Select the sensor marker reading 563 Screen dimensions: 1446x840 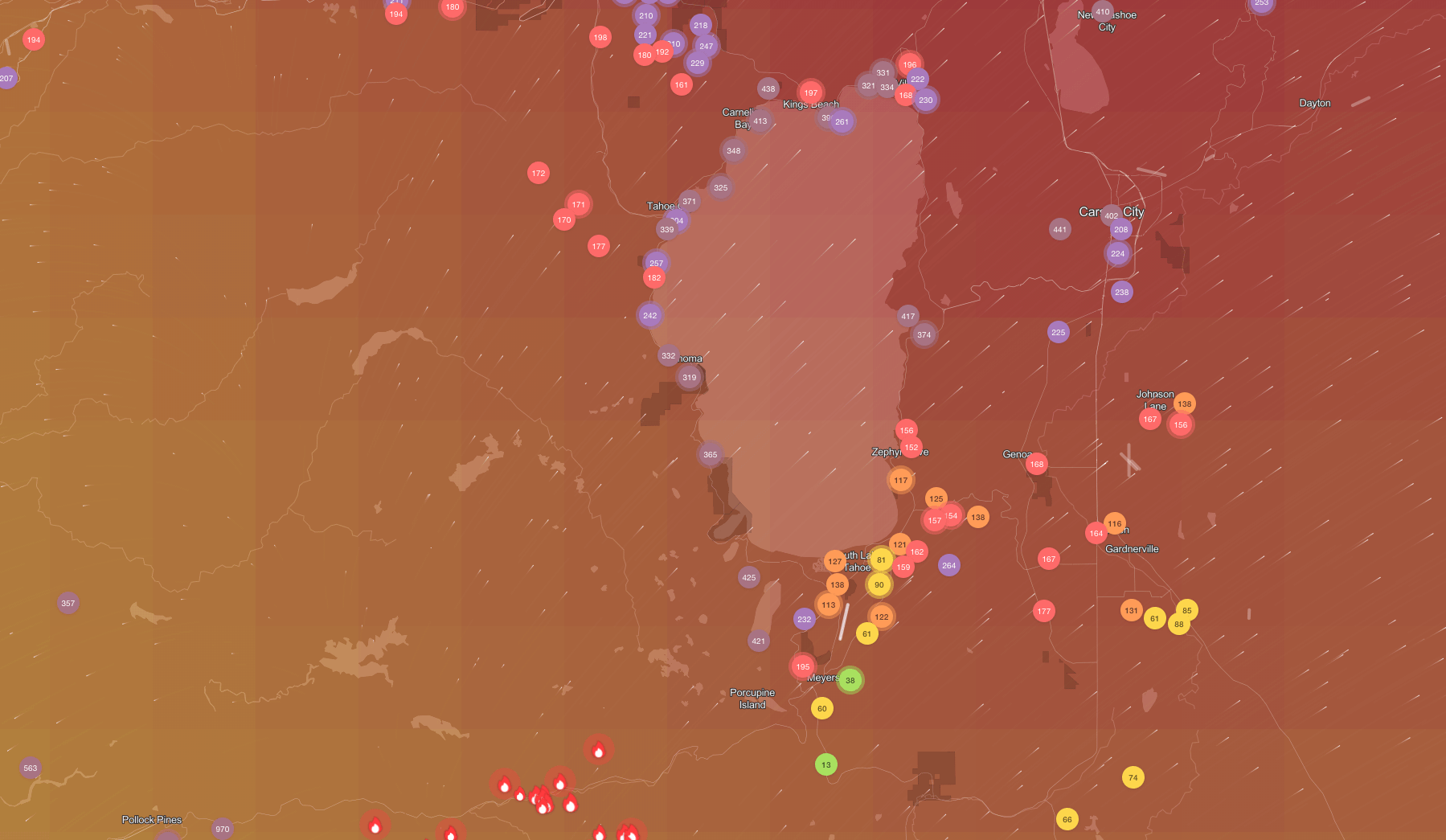click(31, 768)
